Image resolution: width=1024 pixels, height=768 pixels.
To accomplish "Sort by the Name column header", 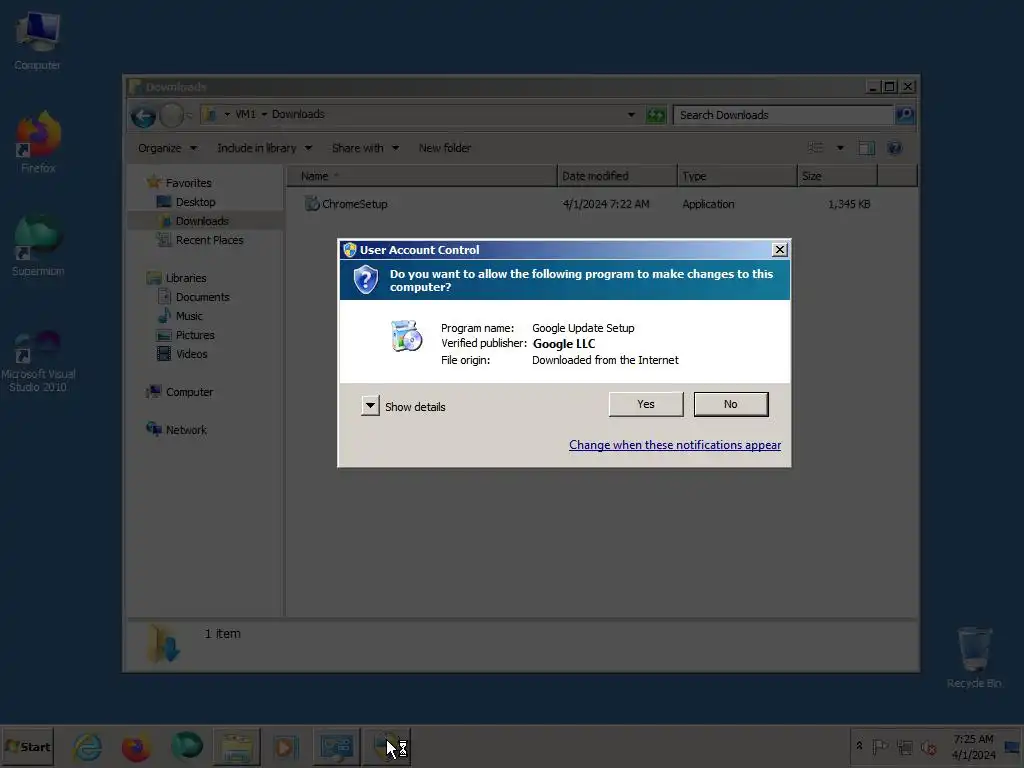I will click(422, 176).
